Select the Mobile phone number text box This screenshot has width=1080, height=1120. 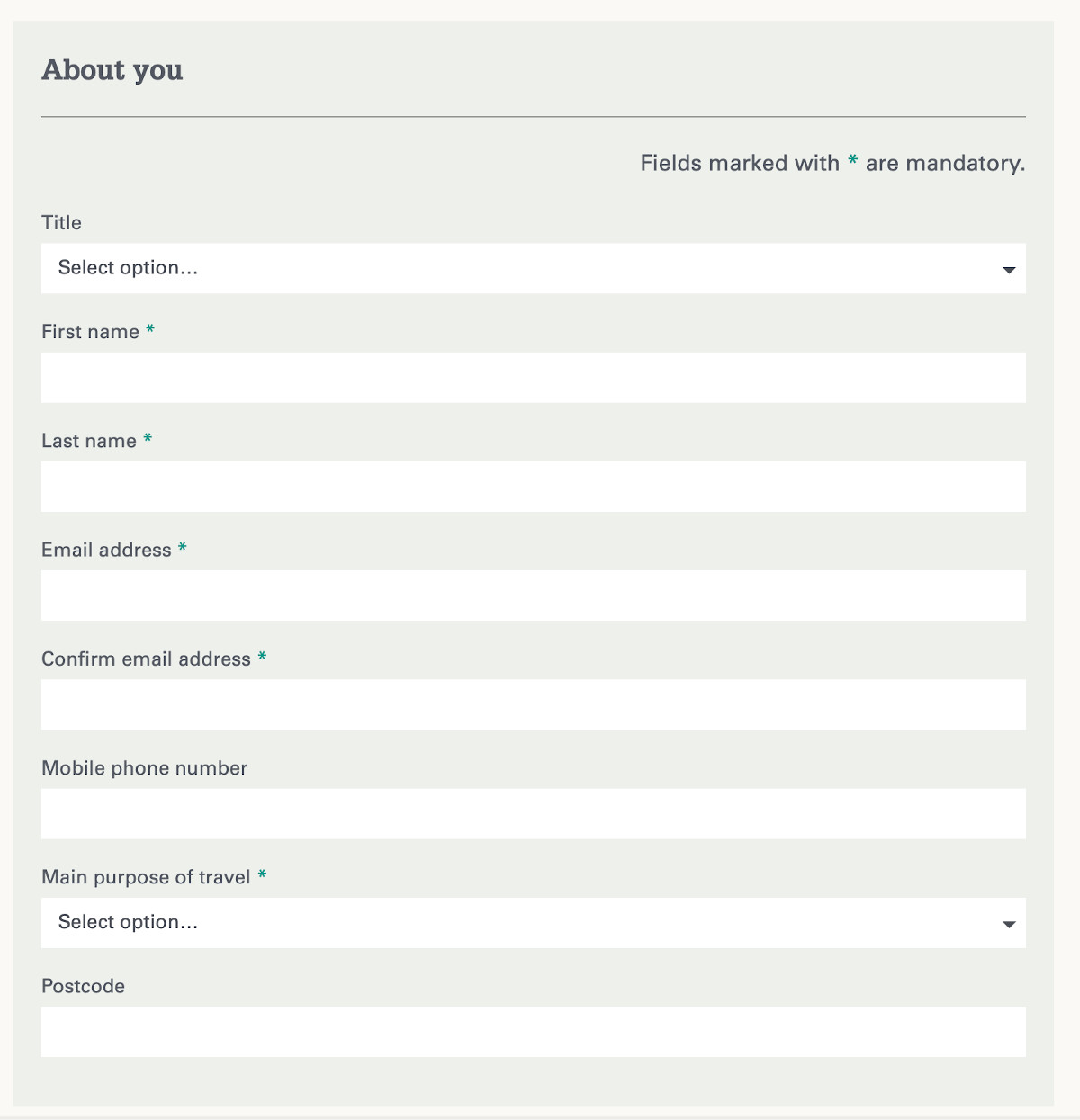[x=533, y=814]
